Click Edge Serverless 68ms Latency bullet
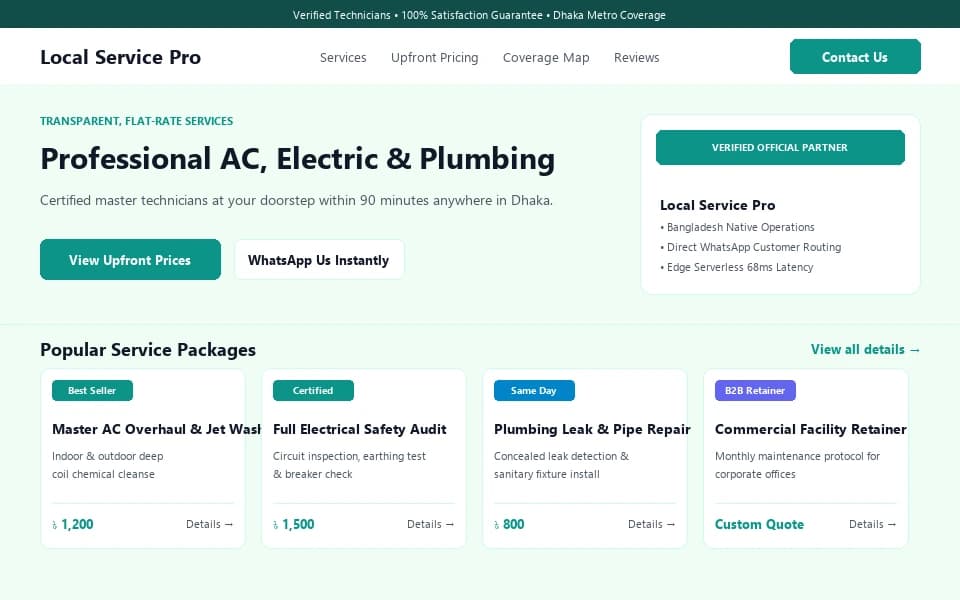The height and width of the screenshot is (600, 960). click(x=737, y=267)
